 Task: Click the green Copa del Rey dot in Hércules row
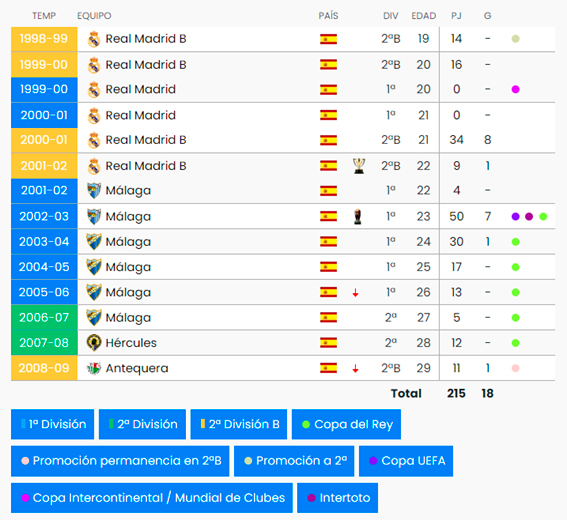pyautogui.click(x=516, y=343)
